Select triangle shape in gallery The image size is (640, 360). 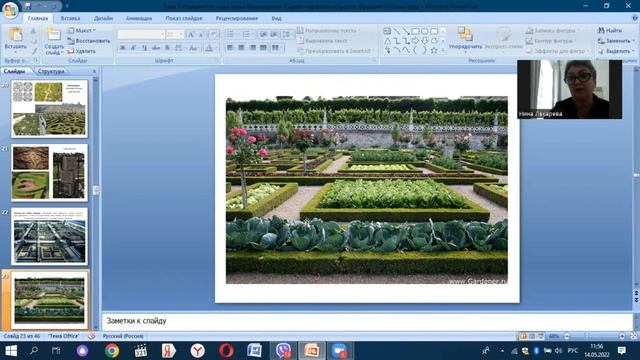[x=387, y=41]
